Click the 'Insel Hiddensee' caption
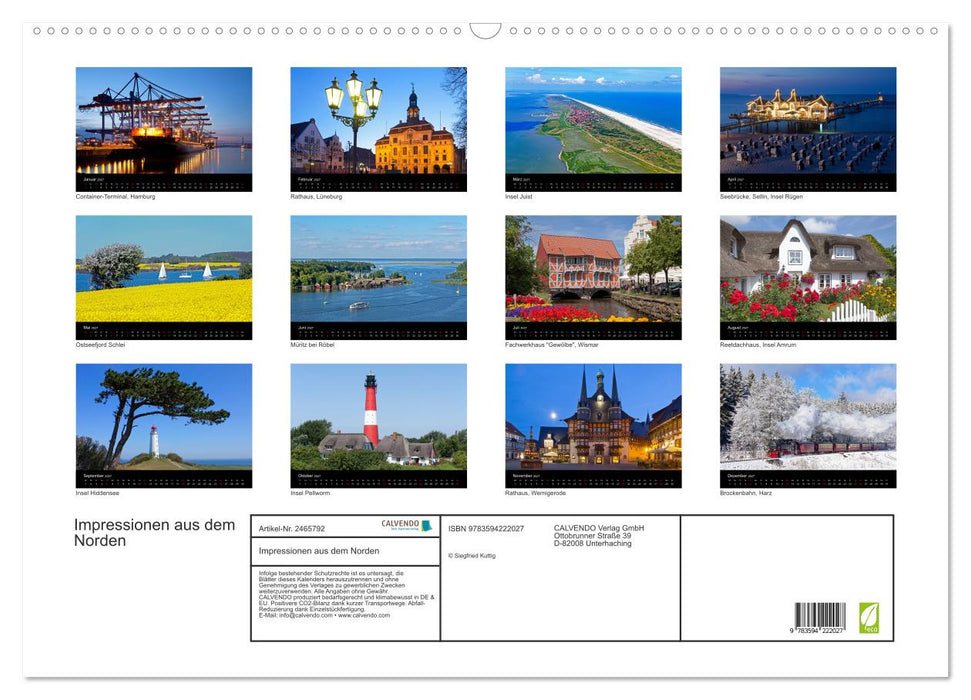 coord(97,493)
